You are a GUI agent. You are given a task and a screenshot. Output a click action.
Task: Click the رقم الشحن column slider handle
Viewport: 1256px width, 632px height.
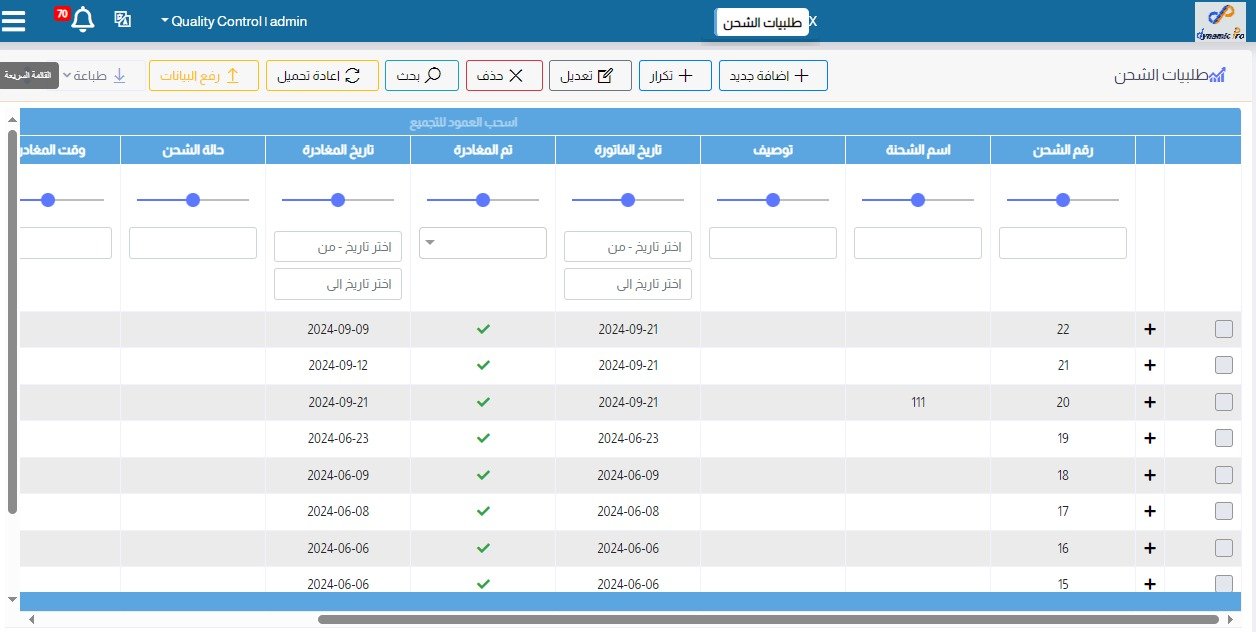coord(1062,200)
